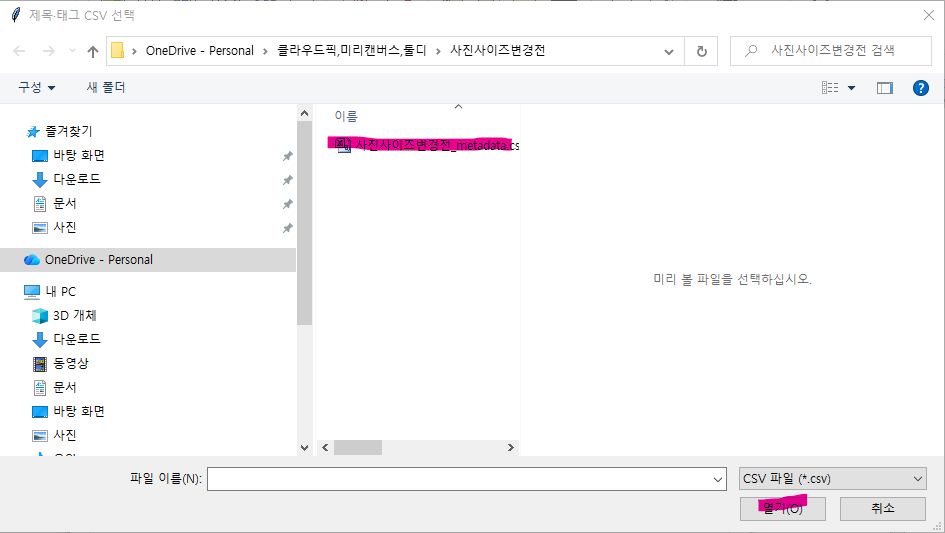
Task: Click pin icon next to 문서 favorite
Action: (x=287, y=204)
